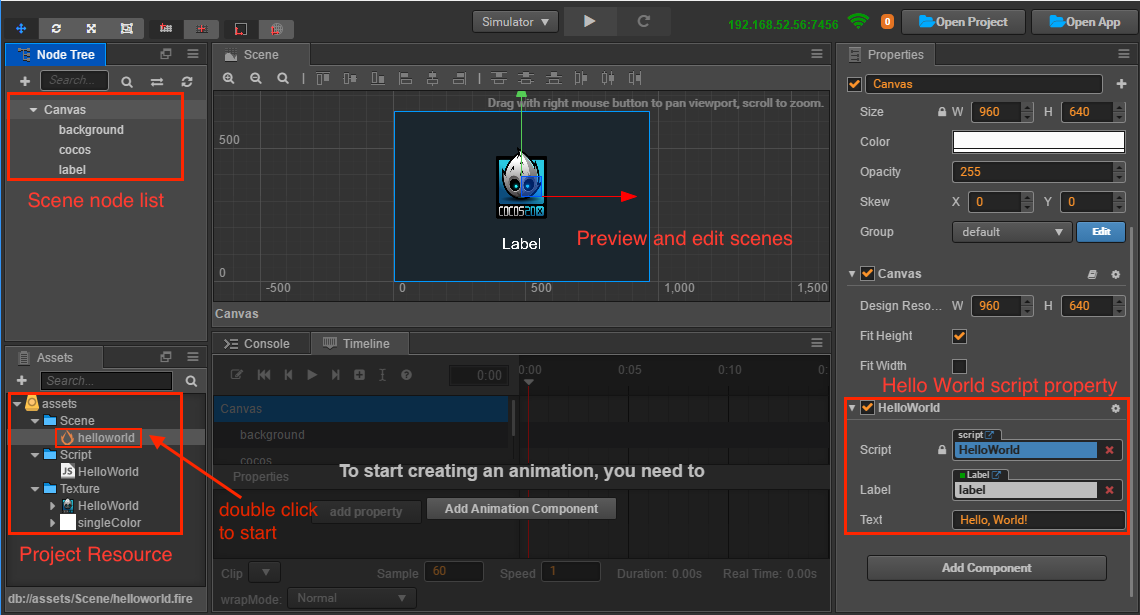Click the wifi connection status icon
This screenshot has width=1140, height=615.
pos(859,21)
